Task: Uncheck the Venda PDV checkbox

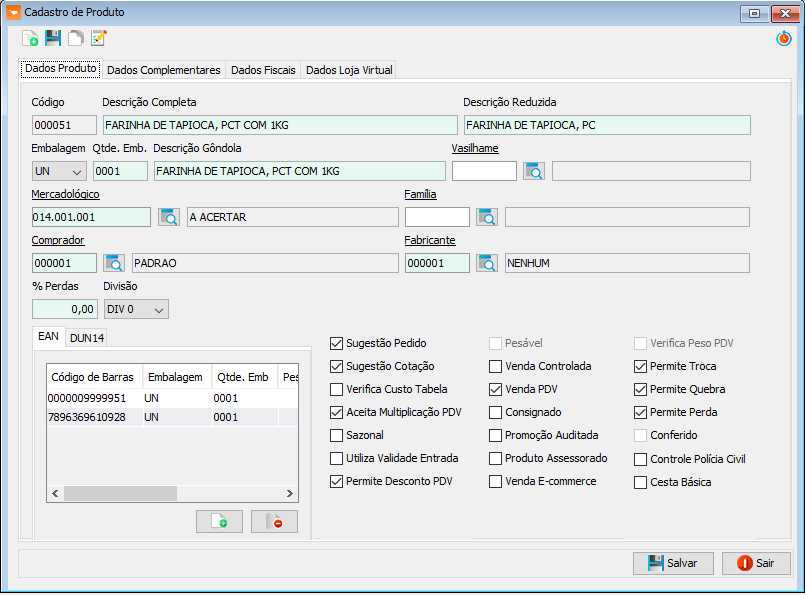Action: tap(495, 390)
